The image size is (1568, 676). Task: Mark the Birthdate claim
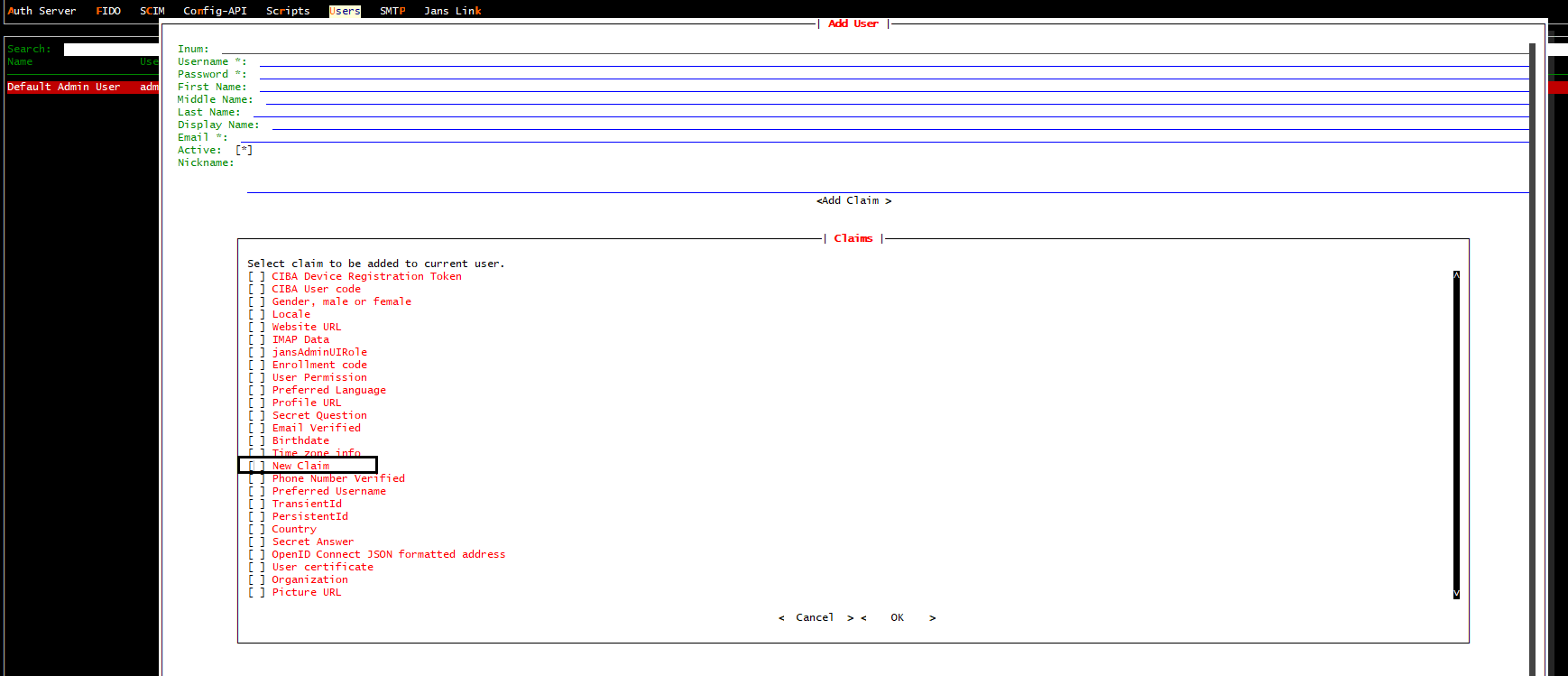[x=257, y=441]
